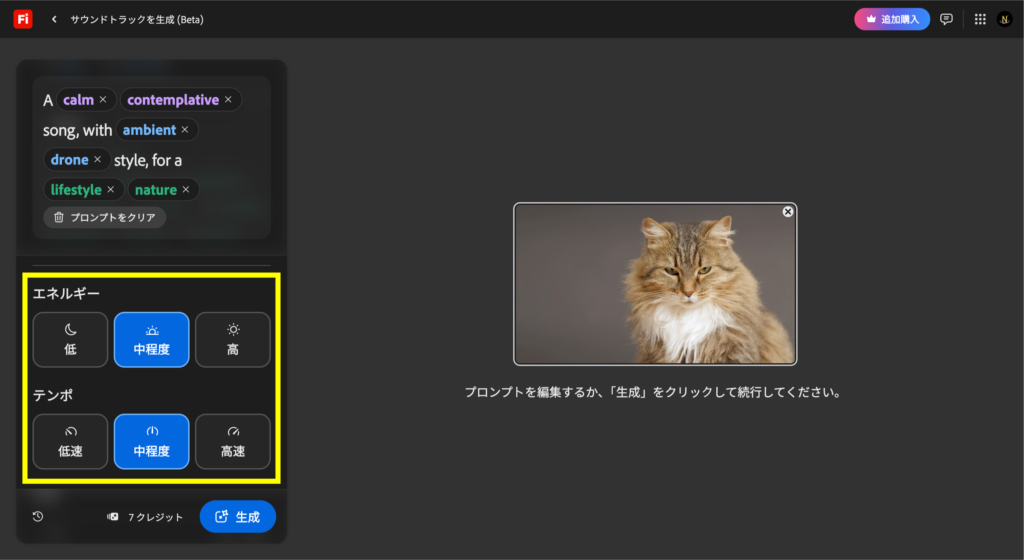Remove the 'calm' tag from prompt
1024x560 pixels.
tap(102, 100)
